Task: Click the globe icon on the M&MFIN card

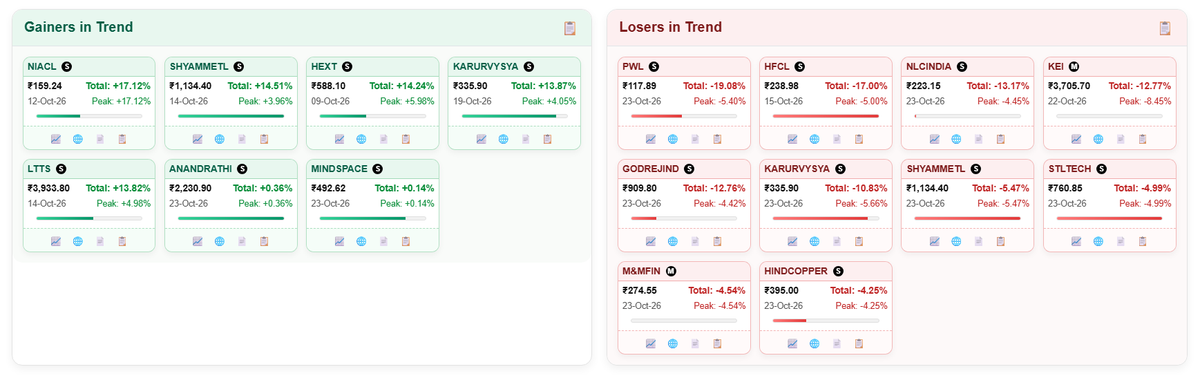Action: click(x=673, y=343)
